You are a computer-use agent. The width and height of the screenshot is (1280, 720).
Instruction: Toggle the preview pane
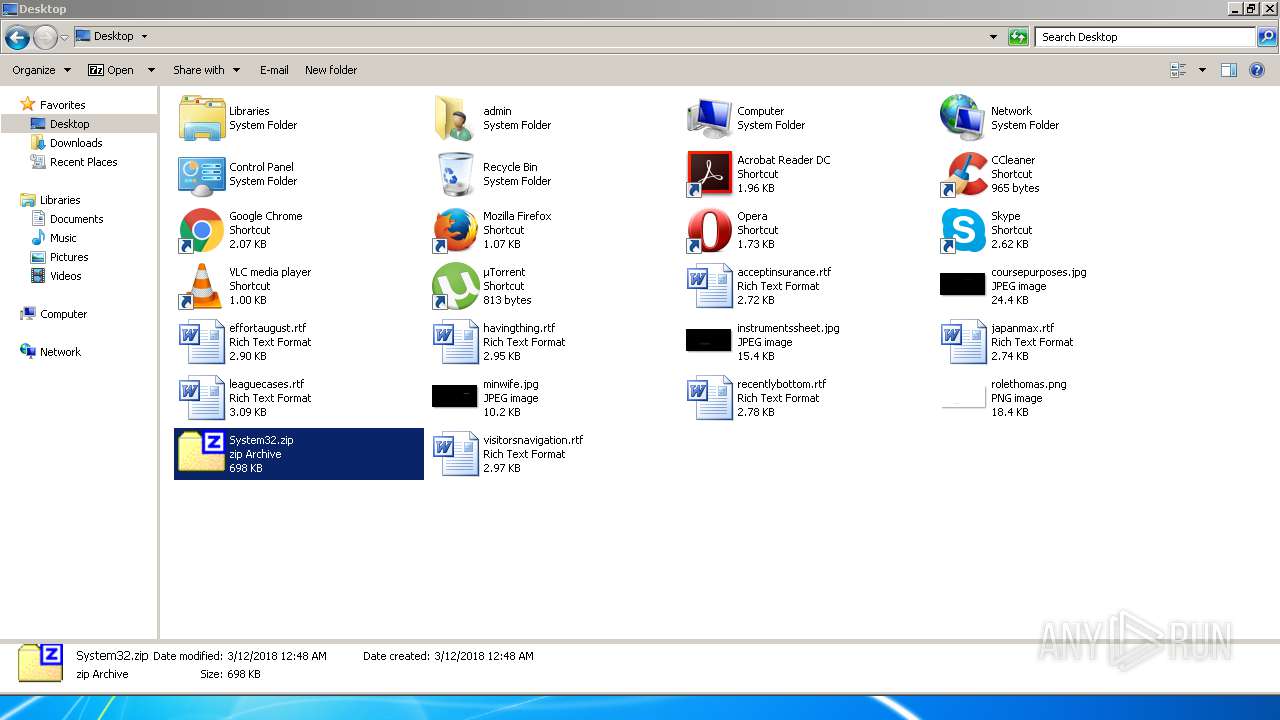tap(1229, 70)
